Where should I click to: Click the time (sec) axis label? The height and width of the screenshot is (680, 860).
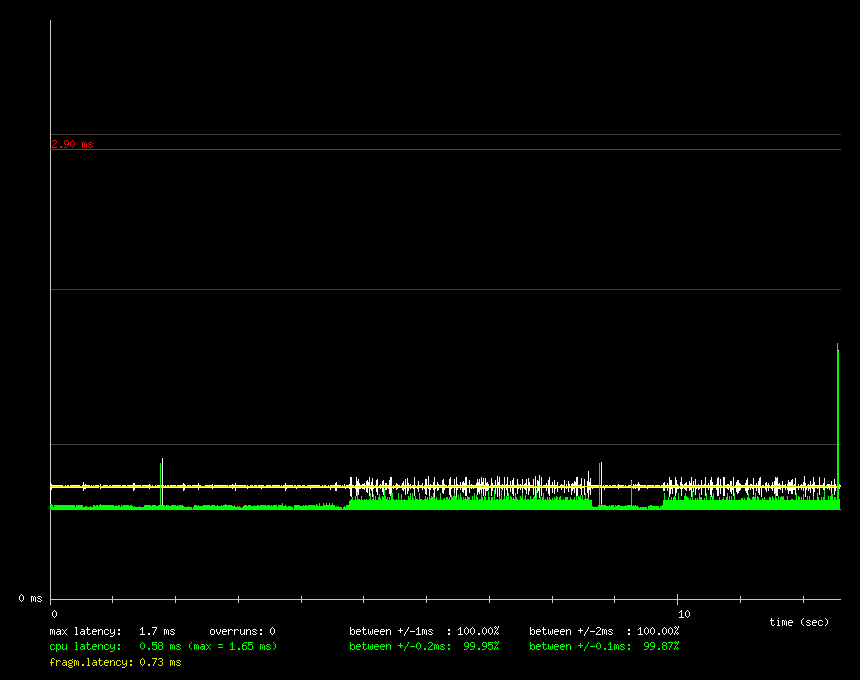click(x=799, y=622)
